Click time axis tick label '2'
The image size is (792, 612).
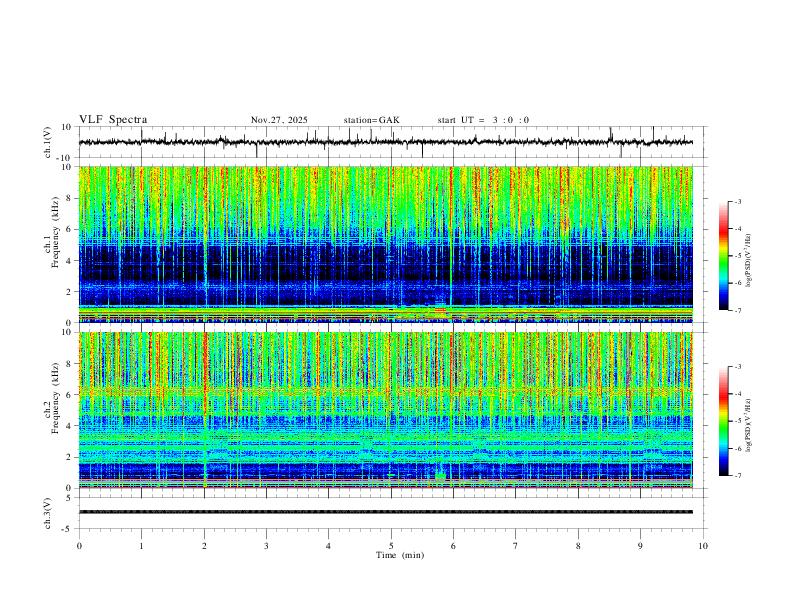204,546
